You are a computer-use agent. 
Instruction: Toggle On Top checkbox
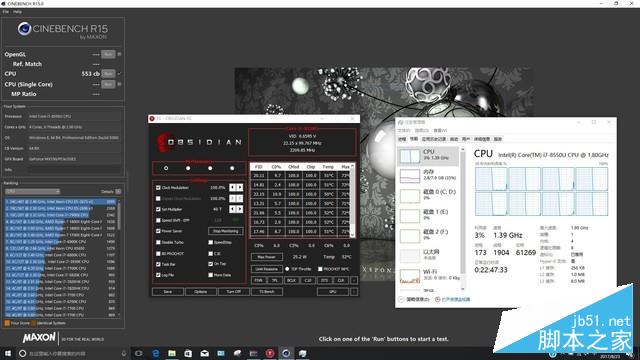[x=211, y=264]
